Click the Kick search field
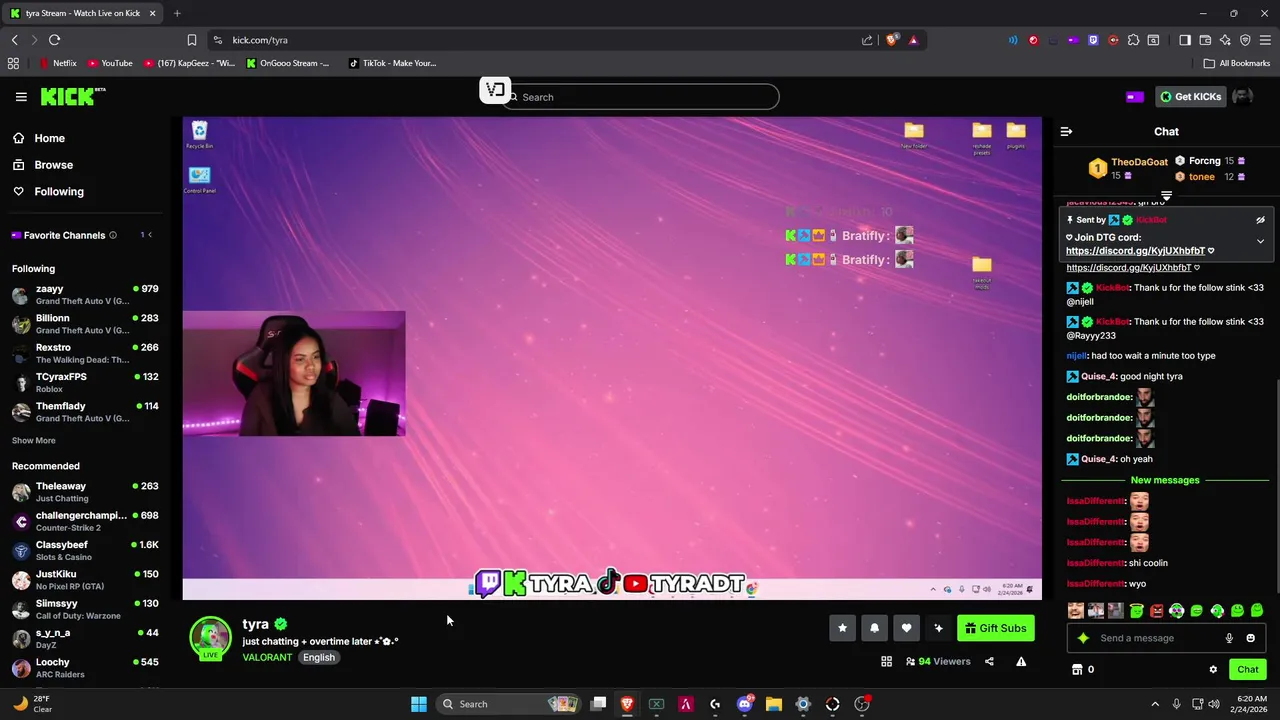1280x720 pixels. click(640, 97)
